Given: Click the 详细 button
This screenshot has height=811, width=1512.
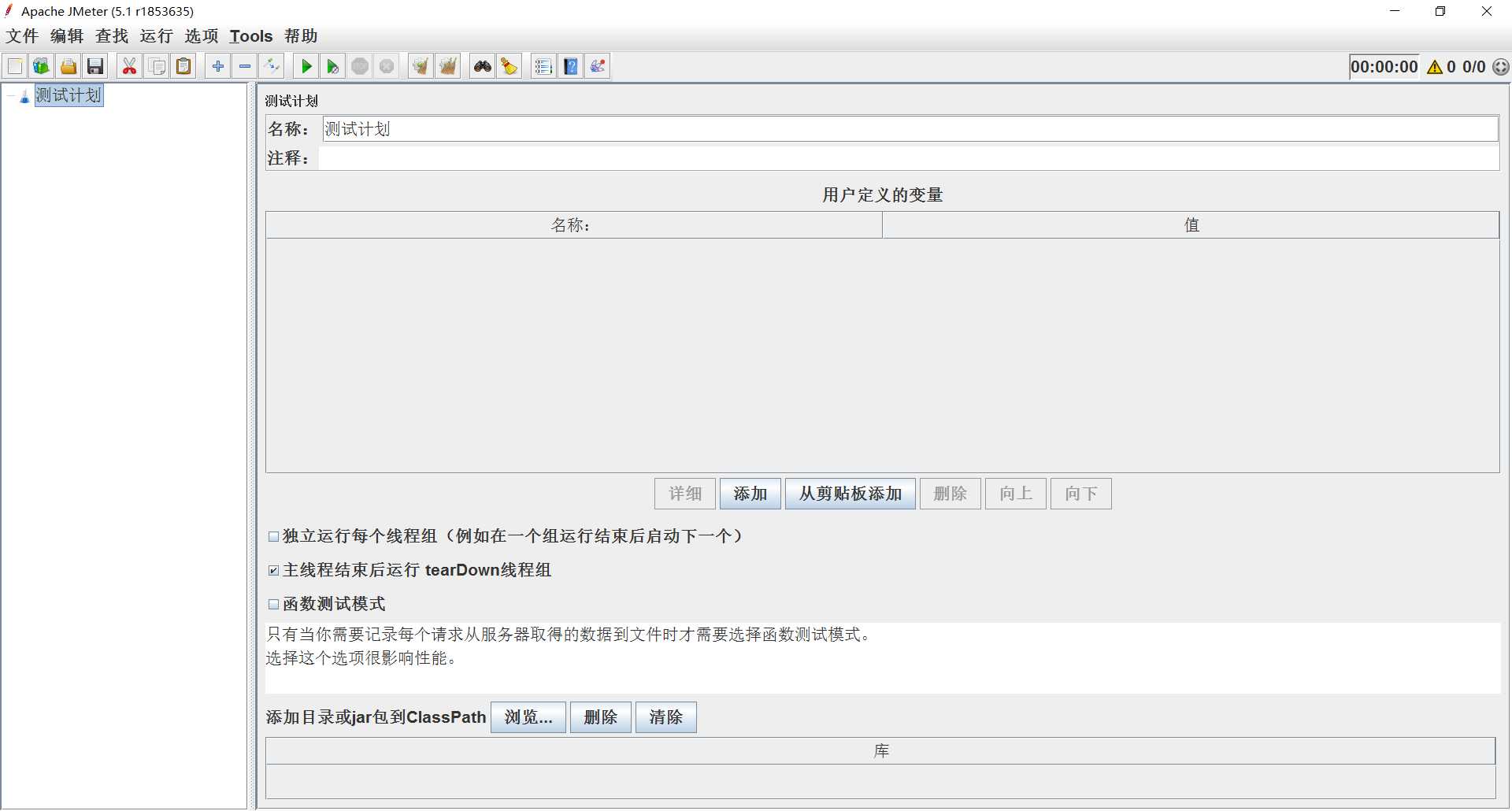Looking at the screenshot, I should tap(685, 494).
